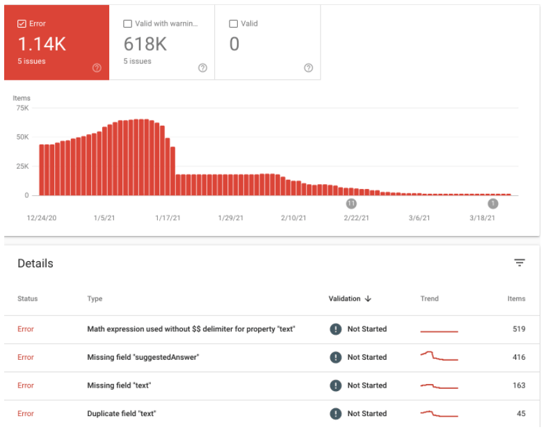
Task: Click the 519 items value
Action: coord(519,329)
